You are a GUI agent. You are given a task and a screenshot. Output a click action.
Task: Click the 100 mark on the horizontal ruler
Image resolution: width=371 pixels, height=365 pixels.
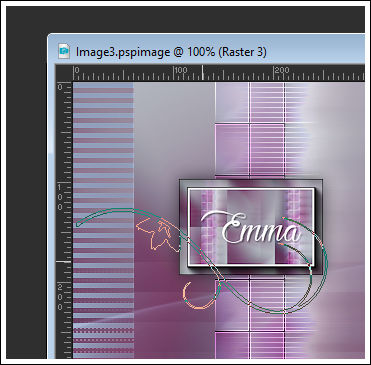181,70
